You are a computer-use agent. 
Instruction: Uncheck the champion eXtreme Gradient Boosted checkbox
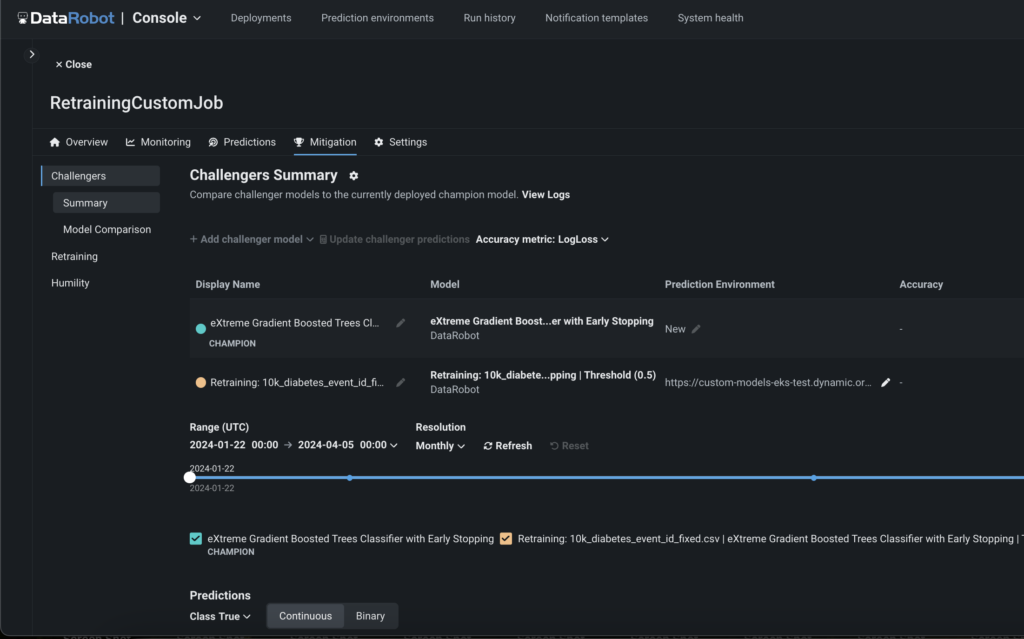coord(196,539)
